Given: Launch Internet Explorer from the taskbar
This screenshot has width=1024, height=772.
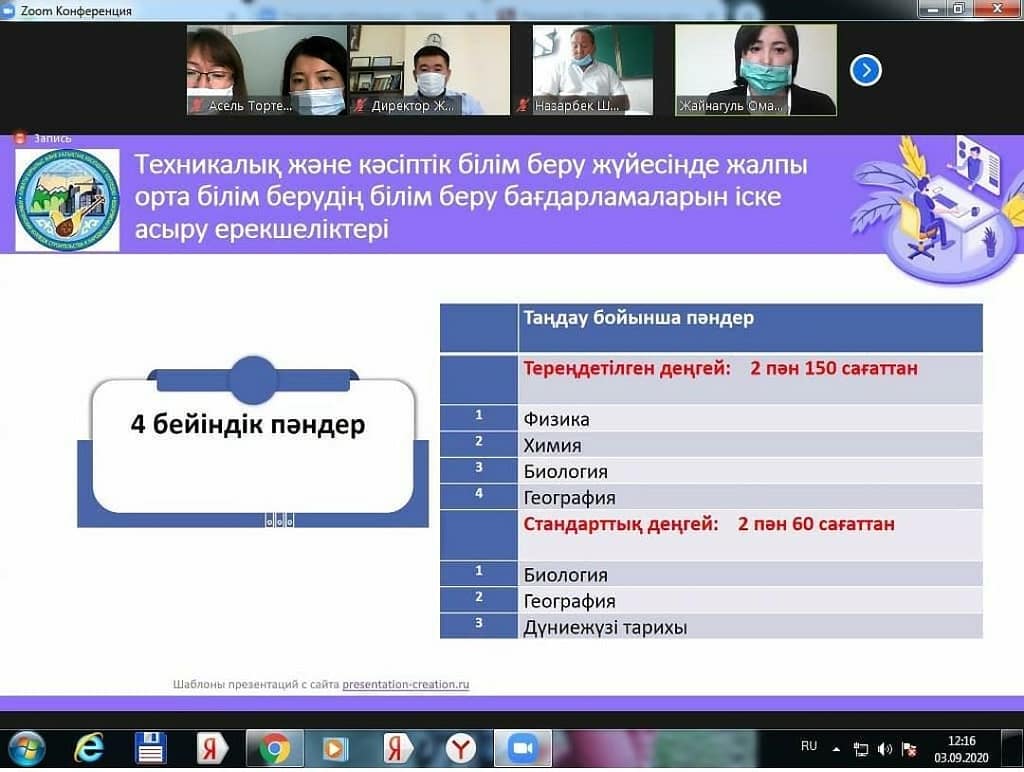Looking at the screenshot, I should coord(89,747).
